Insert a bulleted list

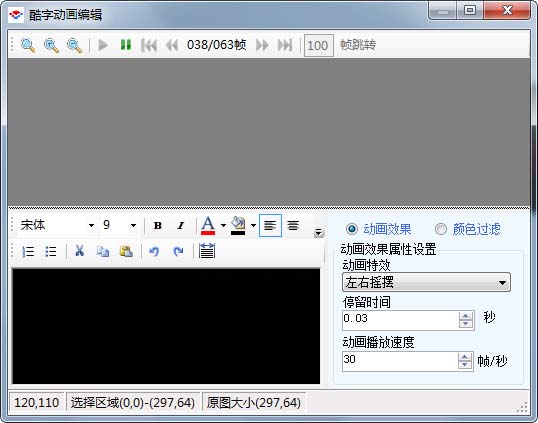pyautogui.click(x=51, y=251)
